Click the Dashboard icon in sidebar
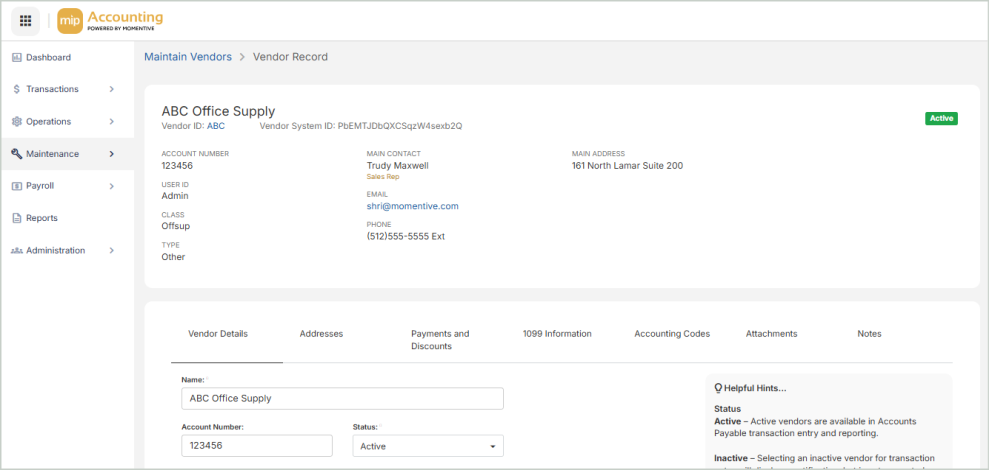 (x=17, y=58)
